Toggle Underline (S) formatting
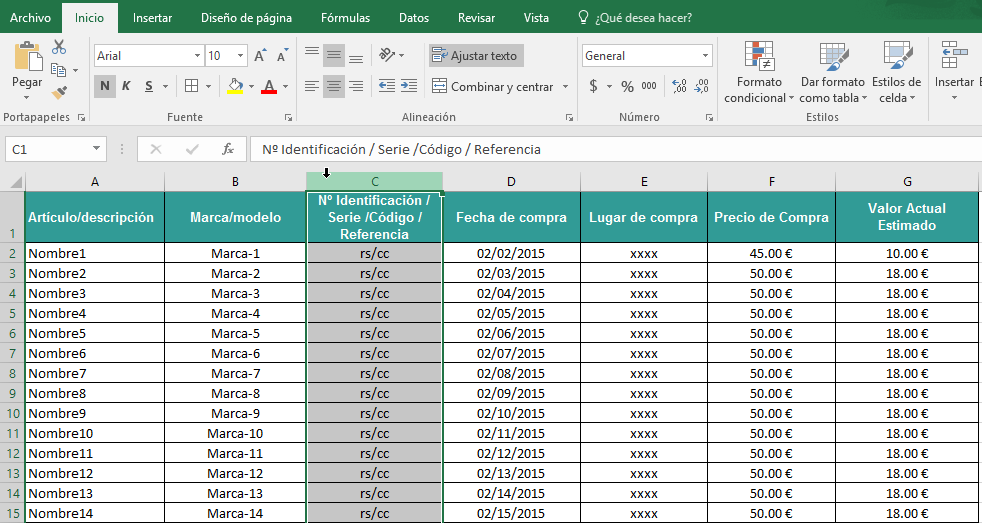This screenshot has height=523, width=982. pyautogui.click(x=148, y=86)
